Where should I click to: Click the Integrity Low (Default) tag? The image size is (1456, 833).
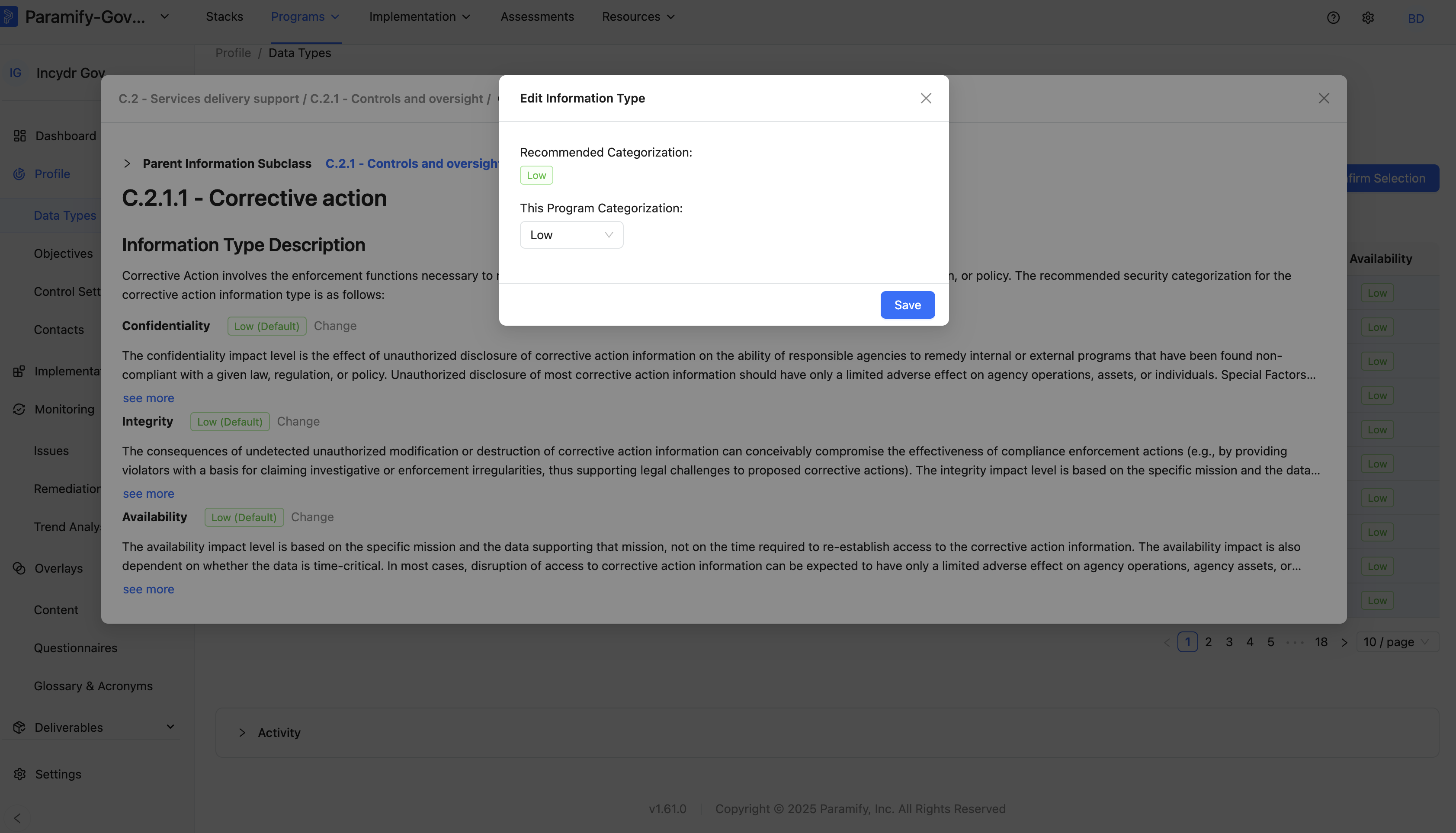(230, 422)
